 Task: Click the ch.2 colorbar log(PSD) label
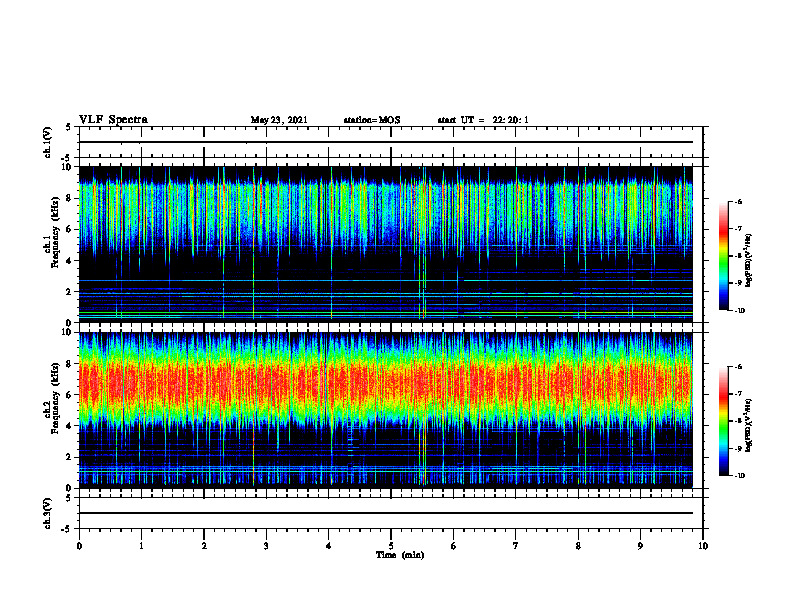click(x=748, y=425)
